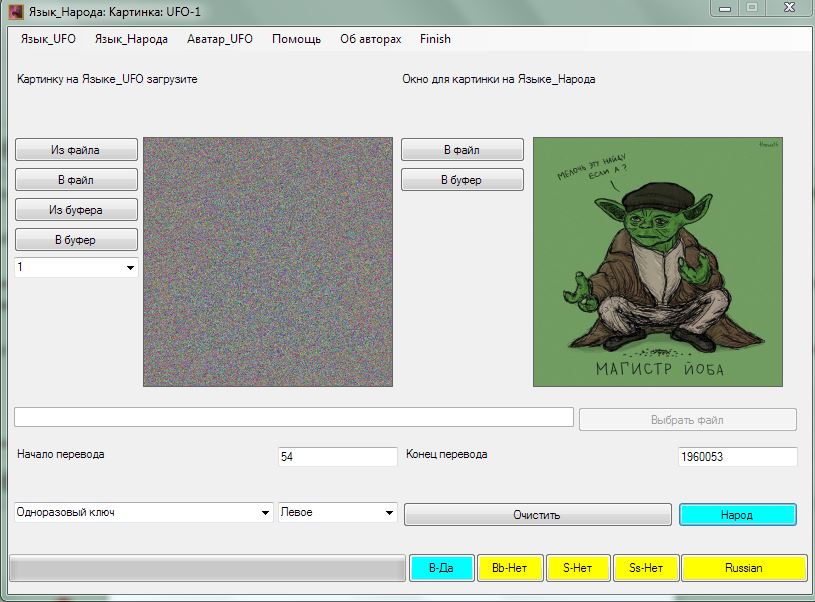
Task: Toggle the yellow Ss-Нет button
Action: coord(646,568)
